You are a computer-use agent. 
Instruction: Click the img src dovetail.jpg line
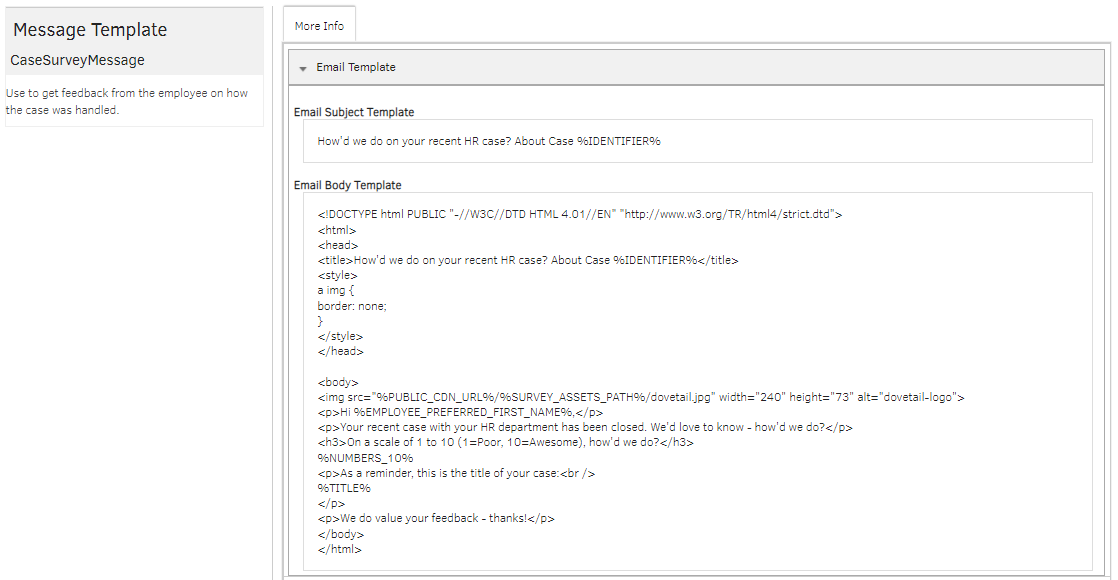[640, 397]
